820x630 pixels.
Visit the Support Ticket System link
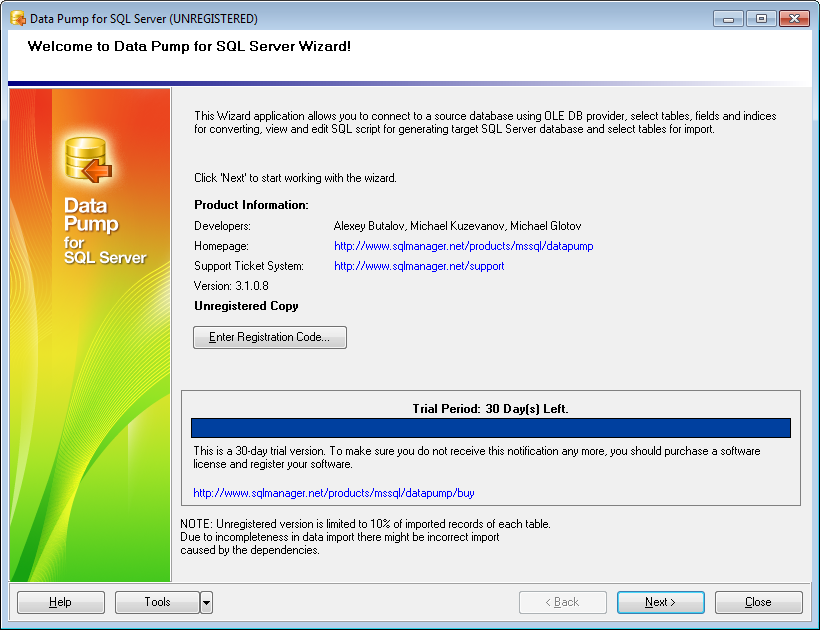coord(419,266)
